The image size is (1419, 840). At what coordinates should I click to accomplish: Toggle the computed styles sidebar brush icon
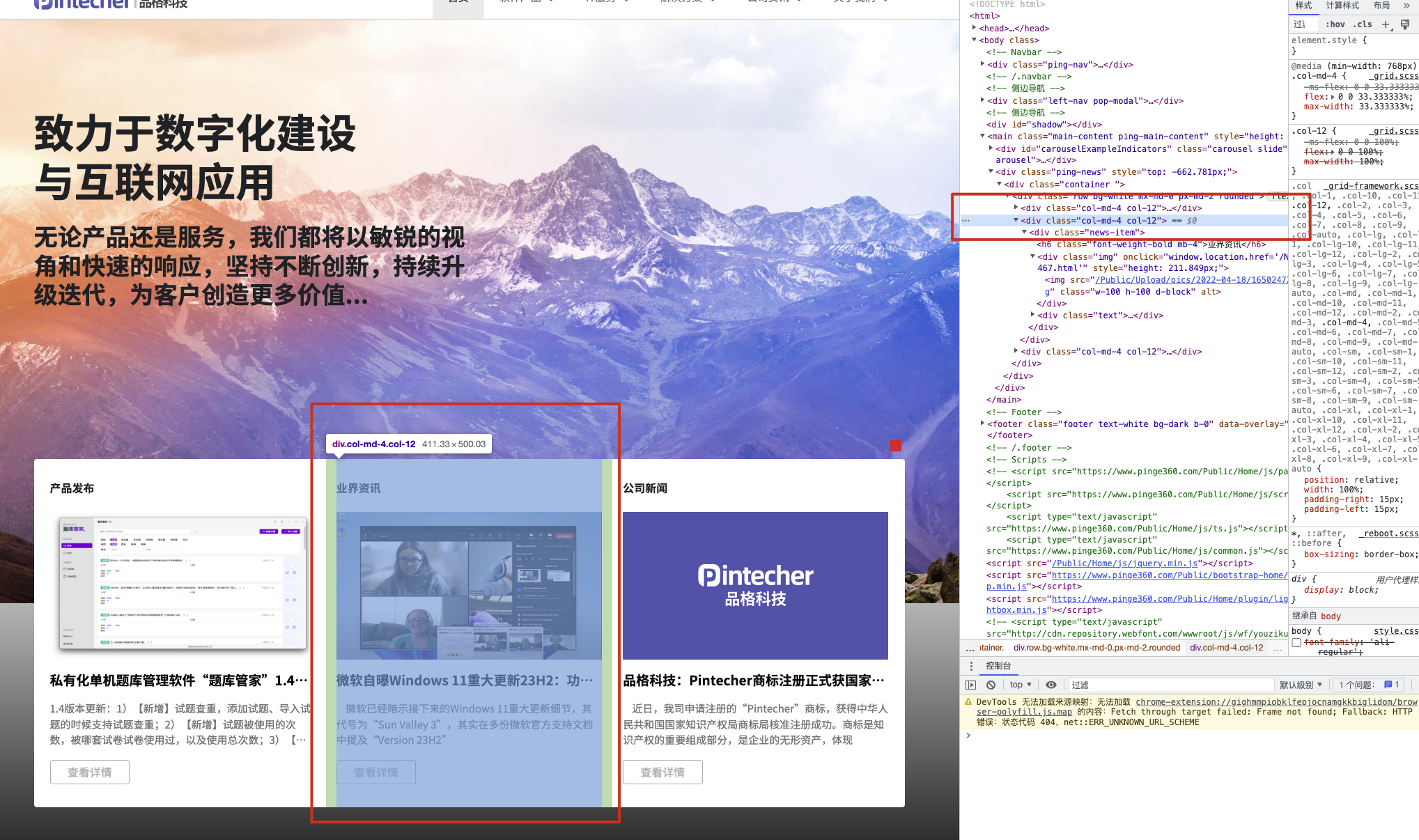pos(1405,24)
